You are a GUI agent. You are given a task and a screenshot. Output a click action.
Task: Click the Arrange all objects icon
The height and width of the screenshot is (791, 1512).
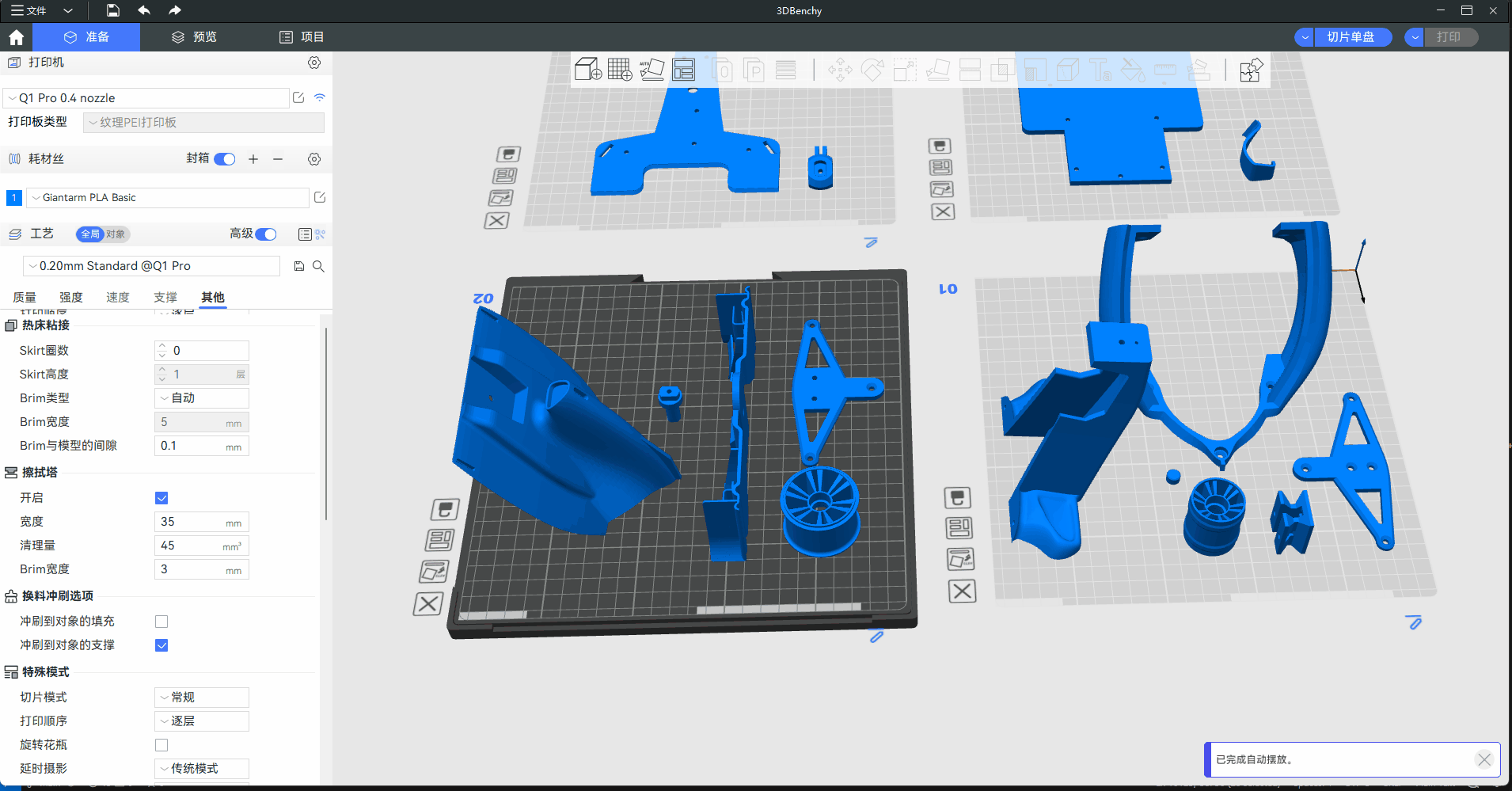683,70
